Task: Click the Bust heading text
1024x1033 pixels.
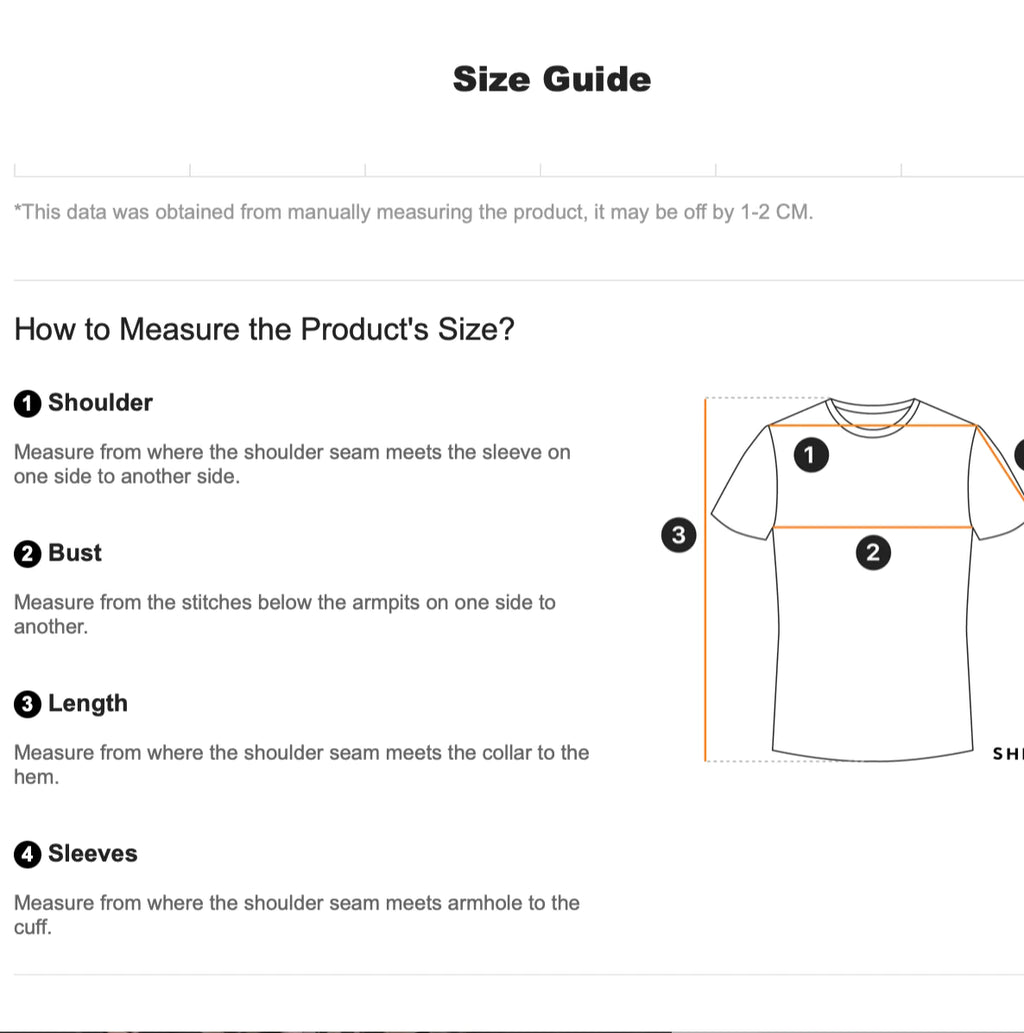Action: click(x=75, y=553)
